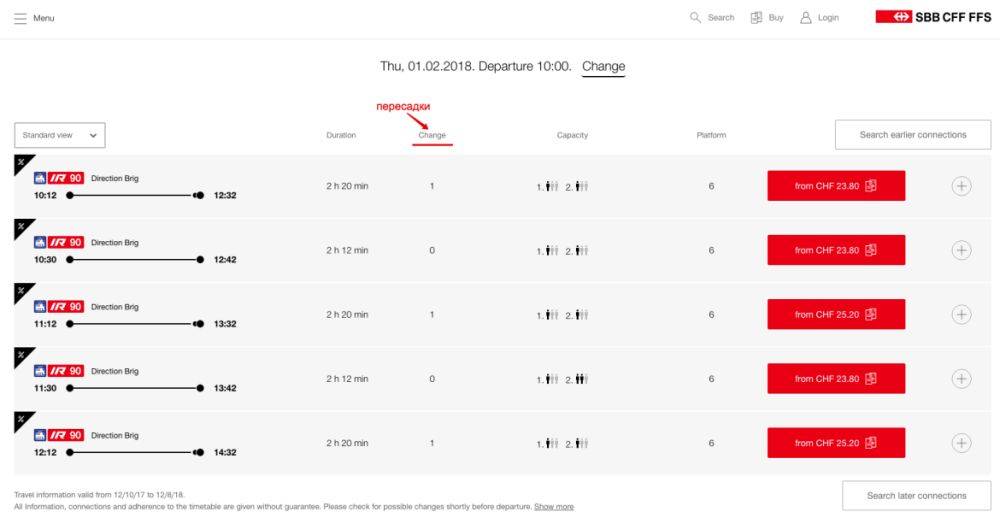
Task: Expand details of the 10:12 connection
Action: (x=961, y=186)
